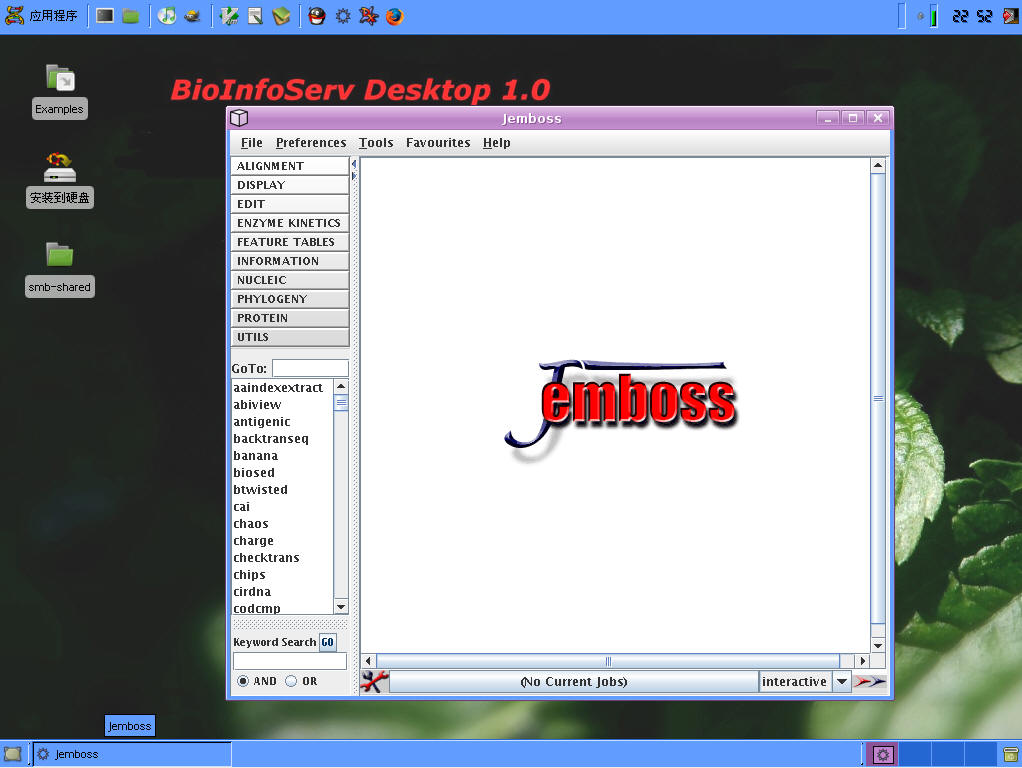Screen dimensions: 1022x768
Task: Click main pane scroll right arrow
Action: click(863, 661)
